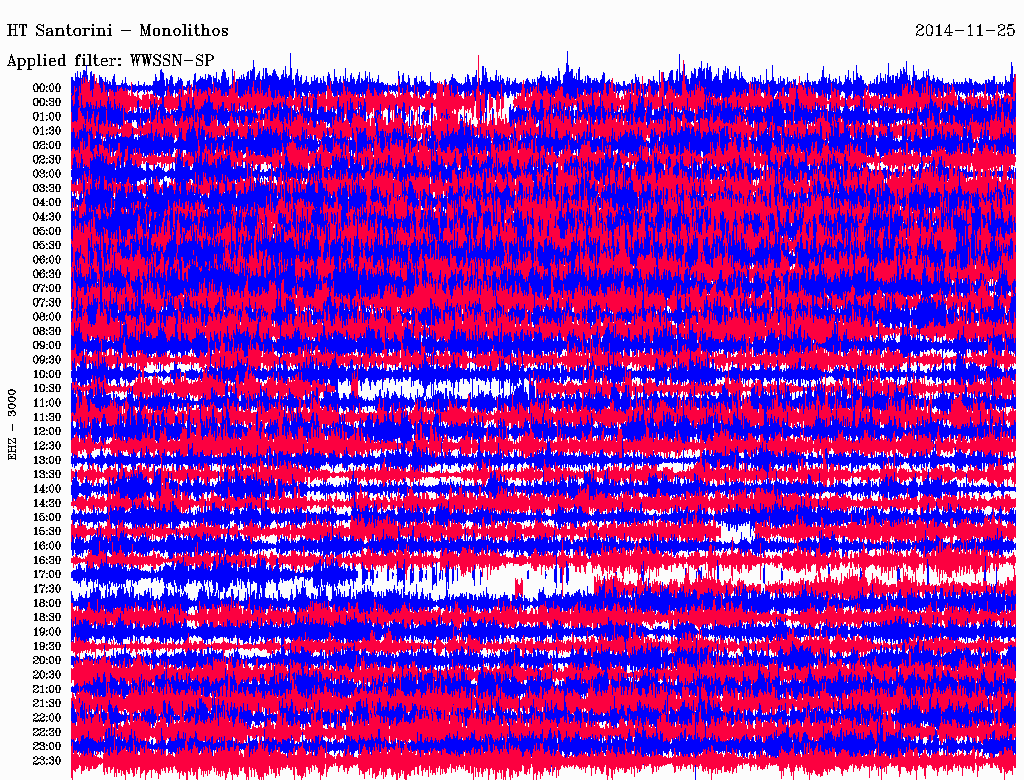
Task: Select the 01:00 time label
Action: pyautogui.click(x=47, y=117)
